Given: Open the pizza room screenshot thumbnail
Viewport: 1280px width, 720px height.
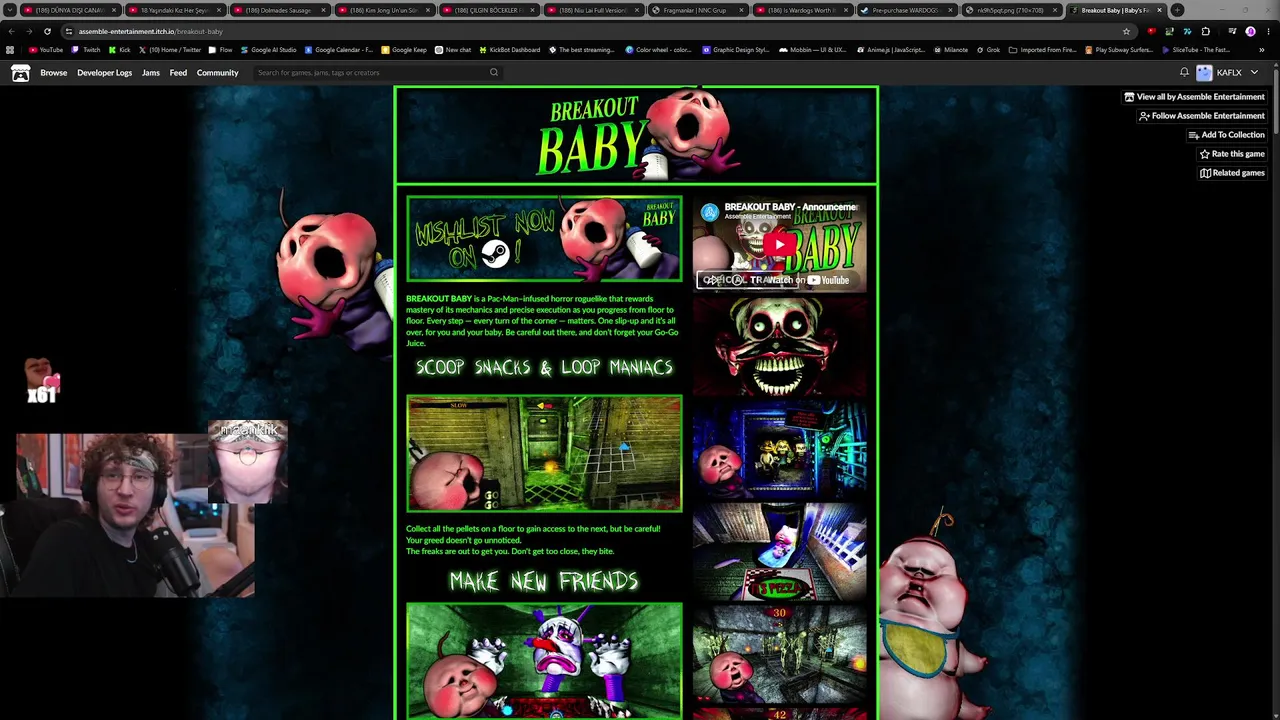Looking at the screenshot, I should [780, 551].
